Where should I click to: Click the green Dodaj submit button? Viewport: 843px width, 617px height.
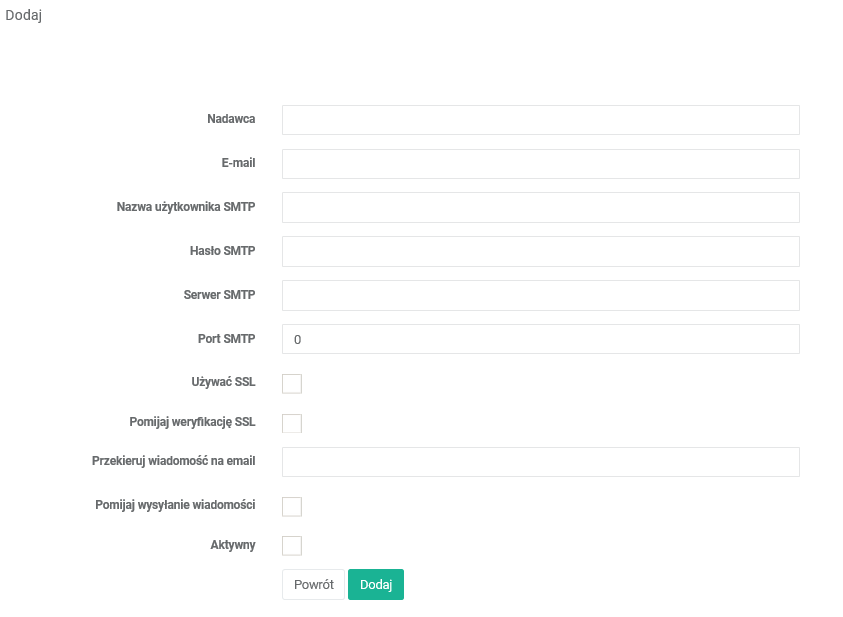coord(376,585)
